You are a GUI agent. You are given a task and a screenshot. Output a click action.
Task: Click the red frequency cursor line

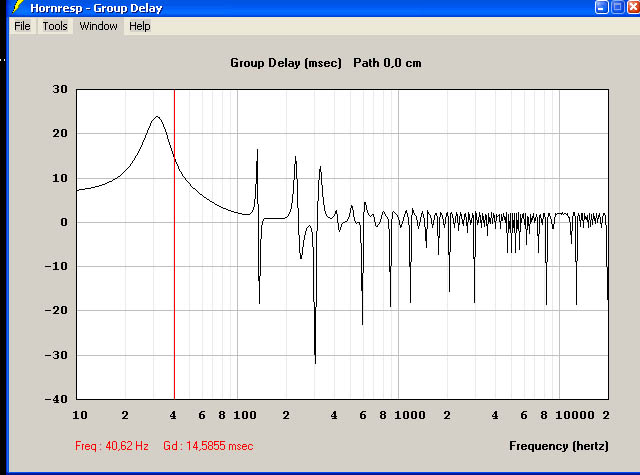174,244
